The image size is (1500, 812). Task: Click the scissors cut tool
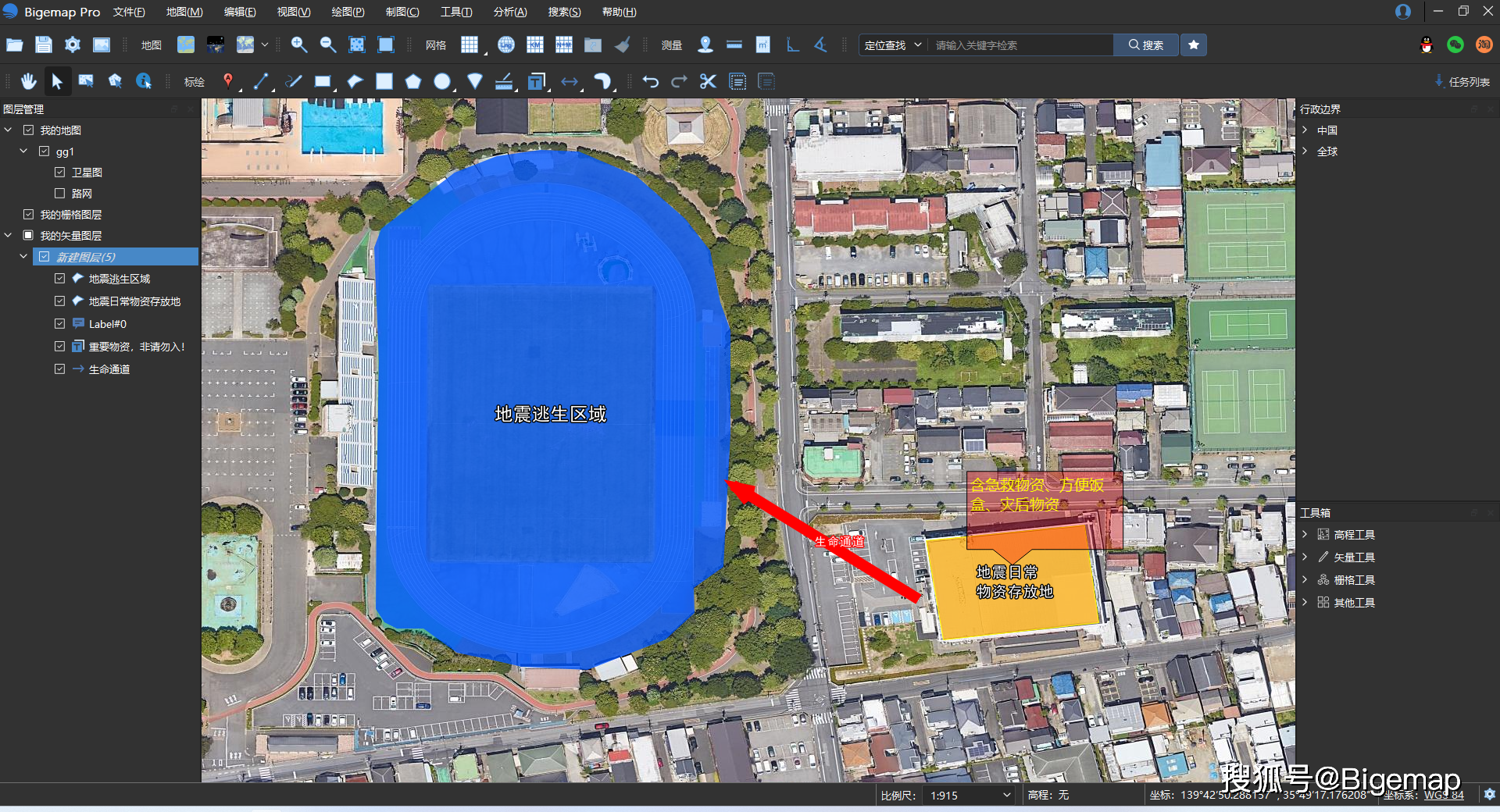[x=708, y=81]
